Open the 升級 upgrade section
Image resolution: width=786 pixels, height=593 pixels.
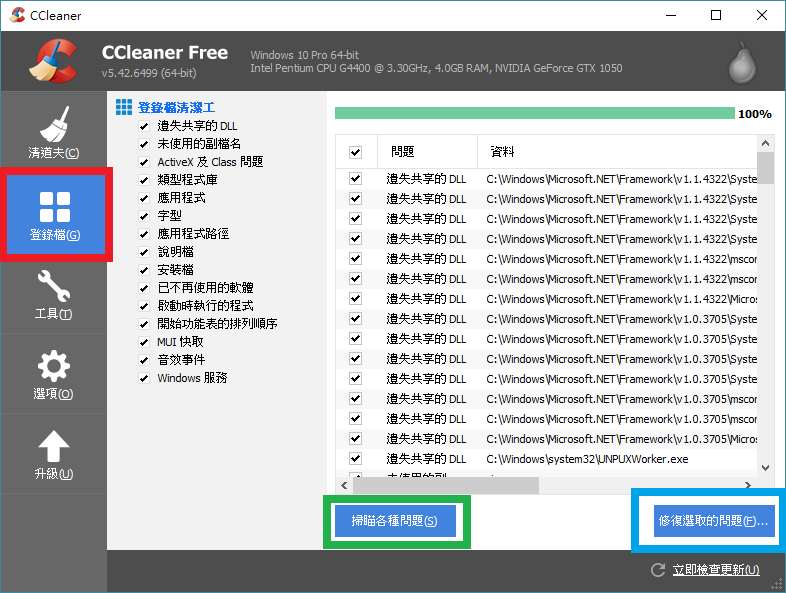point(54,454)
